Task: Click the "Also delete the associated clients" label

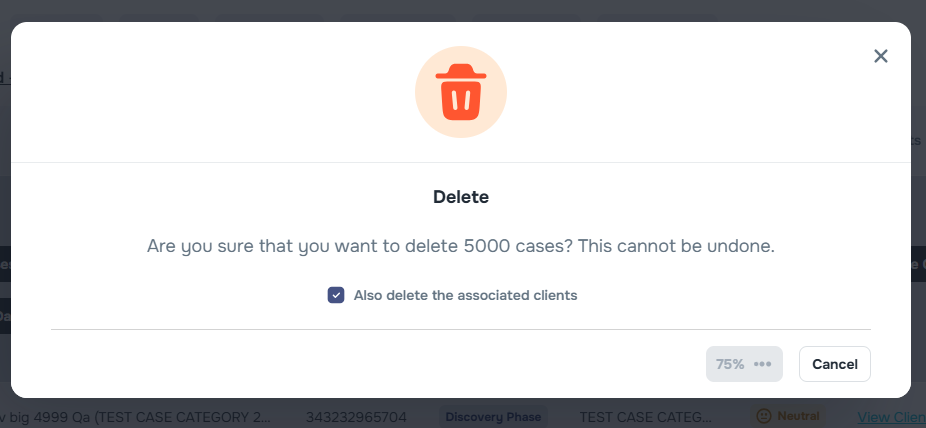Action: tap(465, 295)
